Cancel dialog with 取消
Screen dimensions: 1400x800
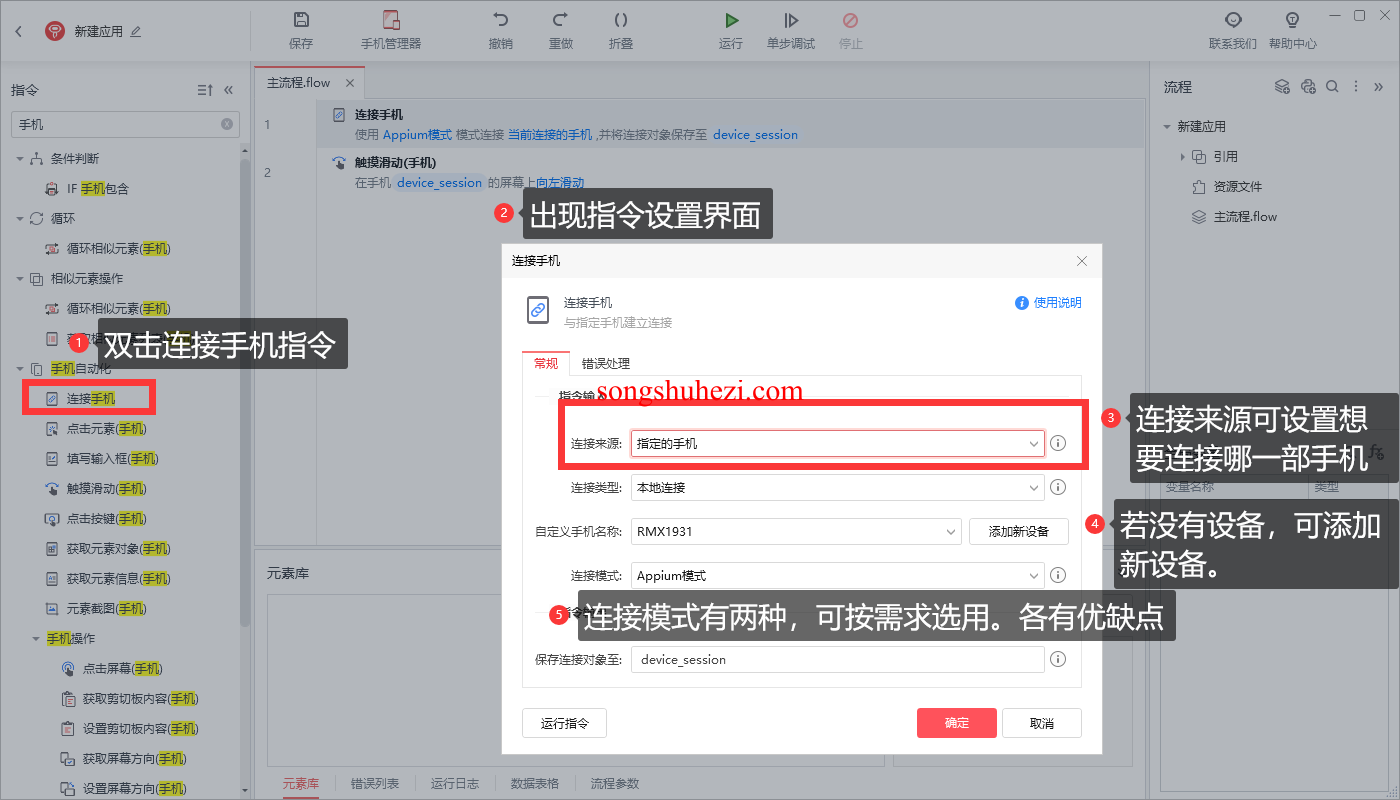[1042, 723]
